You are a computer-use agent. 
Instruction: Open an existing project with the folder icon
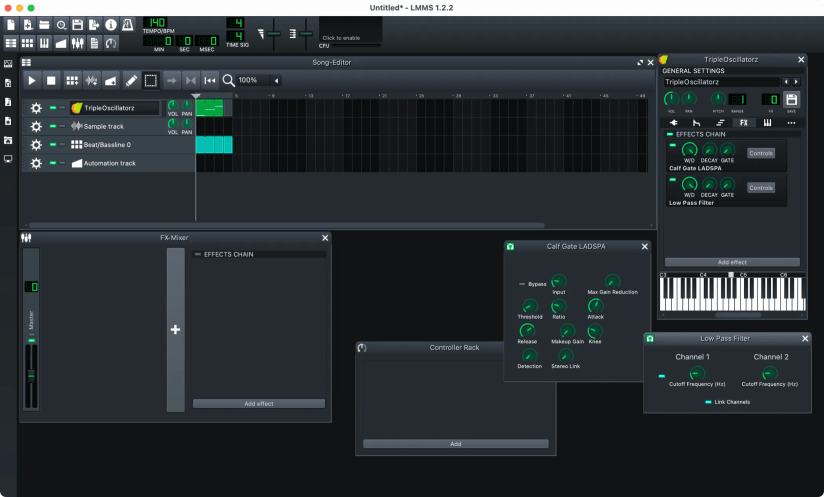(44, 25)
